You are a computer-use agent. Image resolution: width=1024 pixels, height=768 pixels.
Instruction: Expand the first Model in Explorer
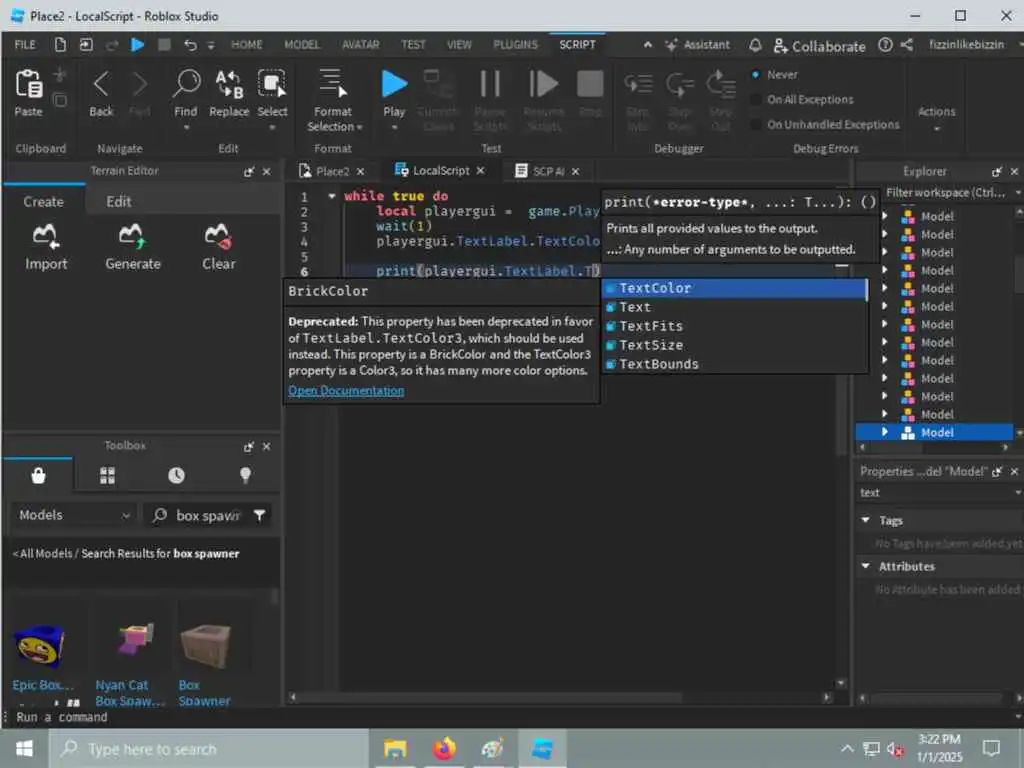885,216
